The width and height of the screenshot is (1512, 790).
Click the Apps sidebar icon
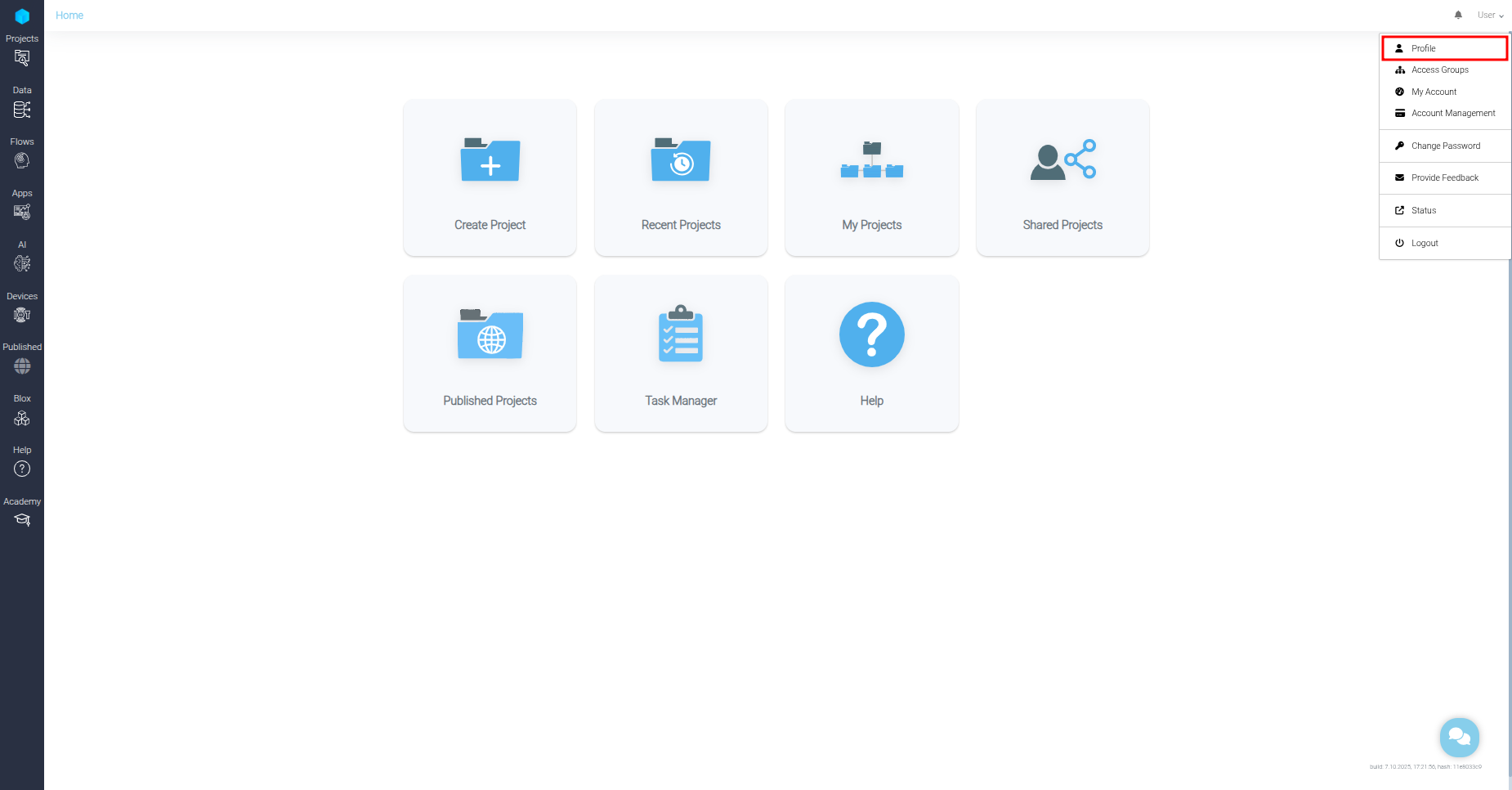click(22, 212)
